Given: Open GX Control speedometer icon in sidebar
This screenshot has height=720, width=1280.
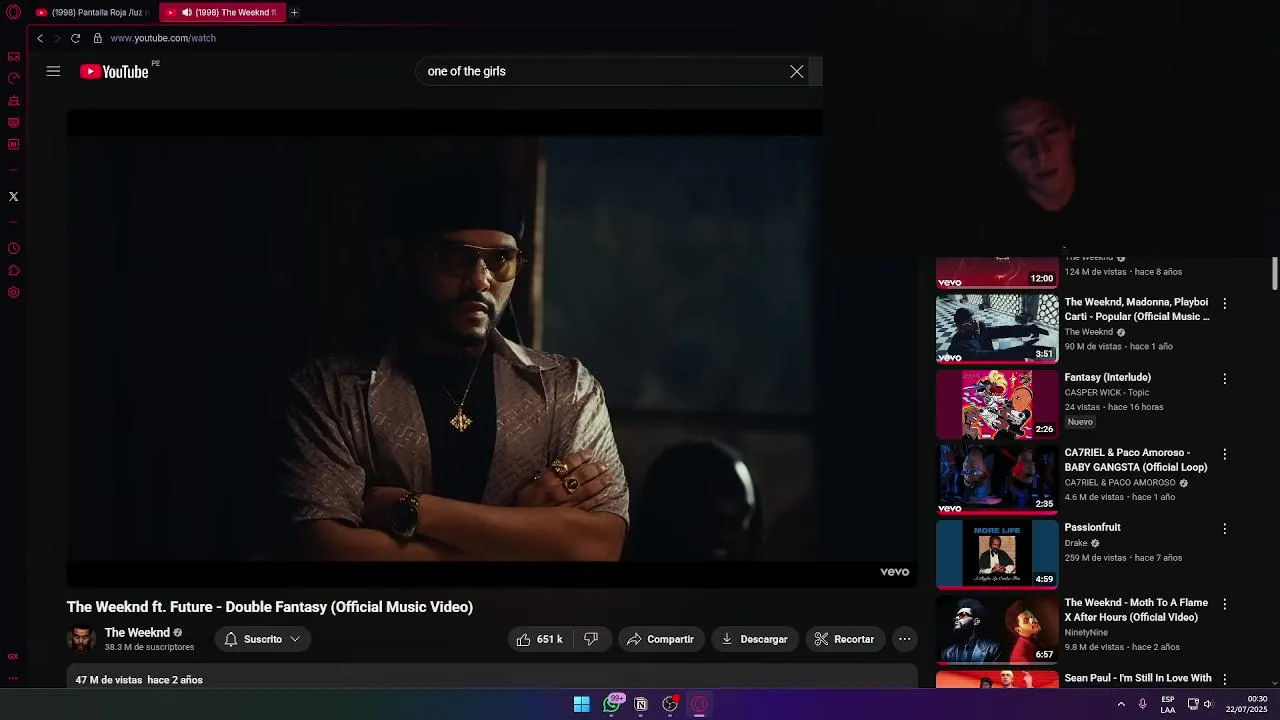Looking at the screenshot, I should click(14, 78).
